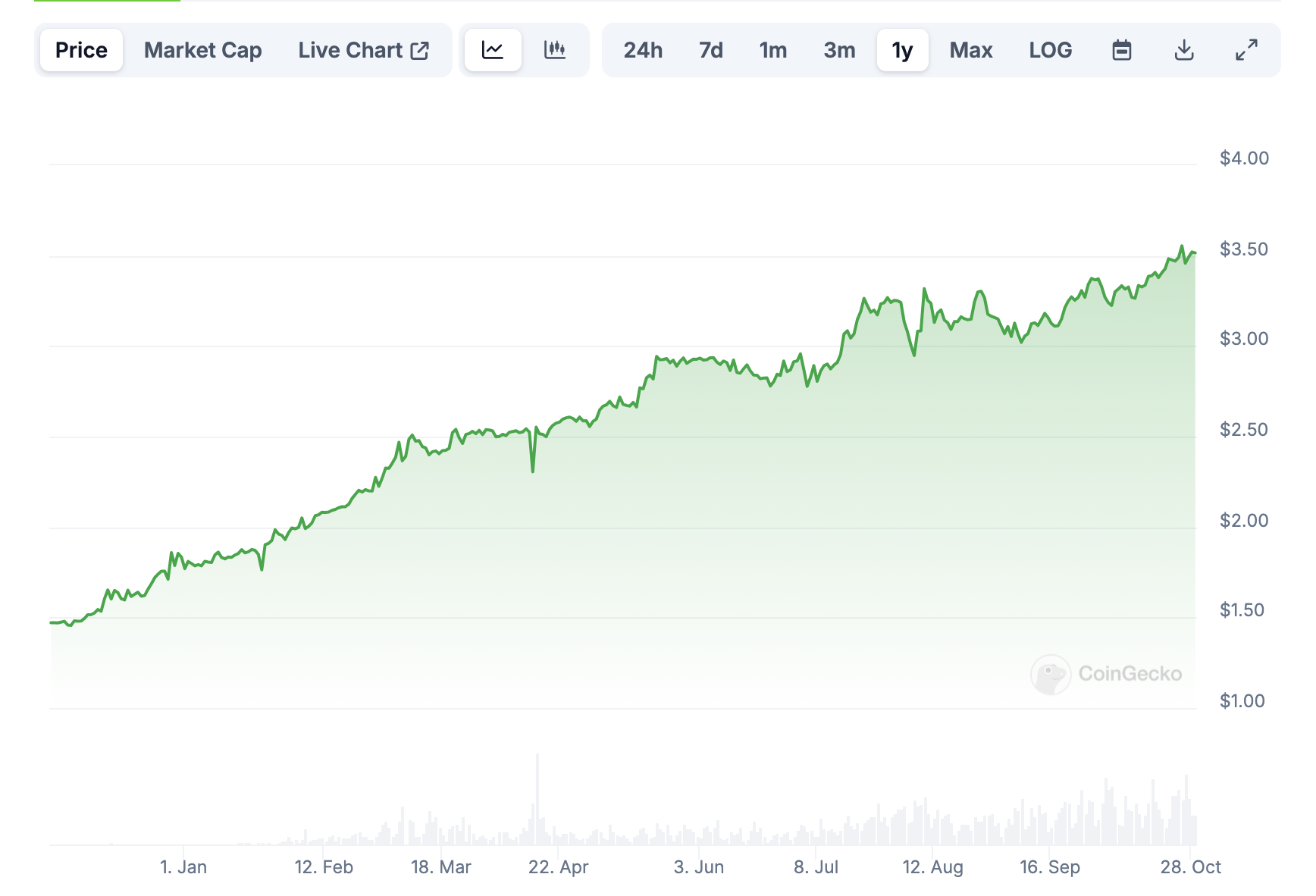The width and height of the screenshot is (1316, 896).
Task: Set time range to 24h
Action: tap(643, 50)
